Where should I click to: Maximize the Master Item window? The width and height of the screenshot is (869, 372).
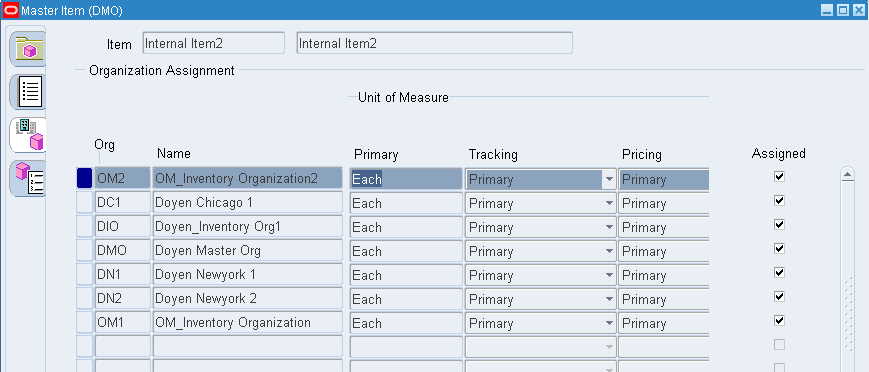[843, 10]
